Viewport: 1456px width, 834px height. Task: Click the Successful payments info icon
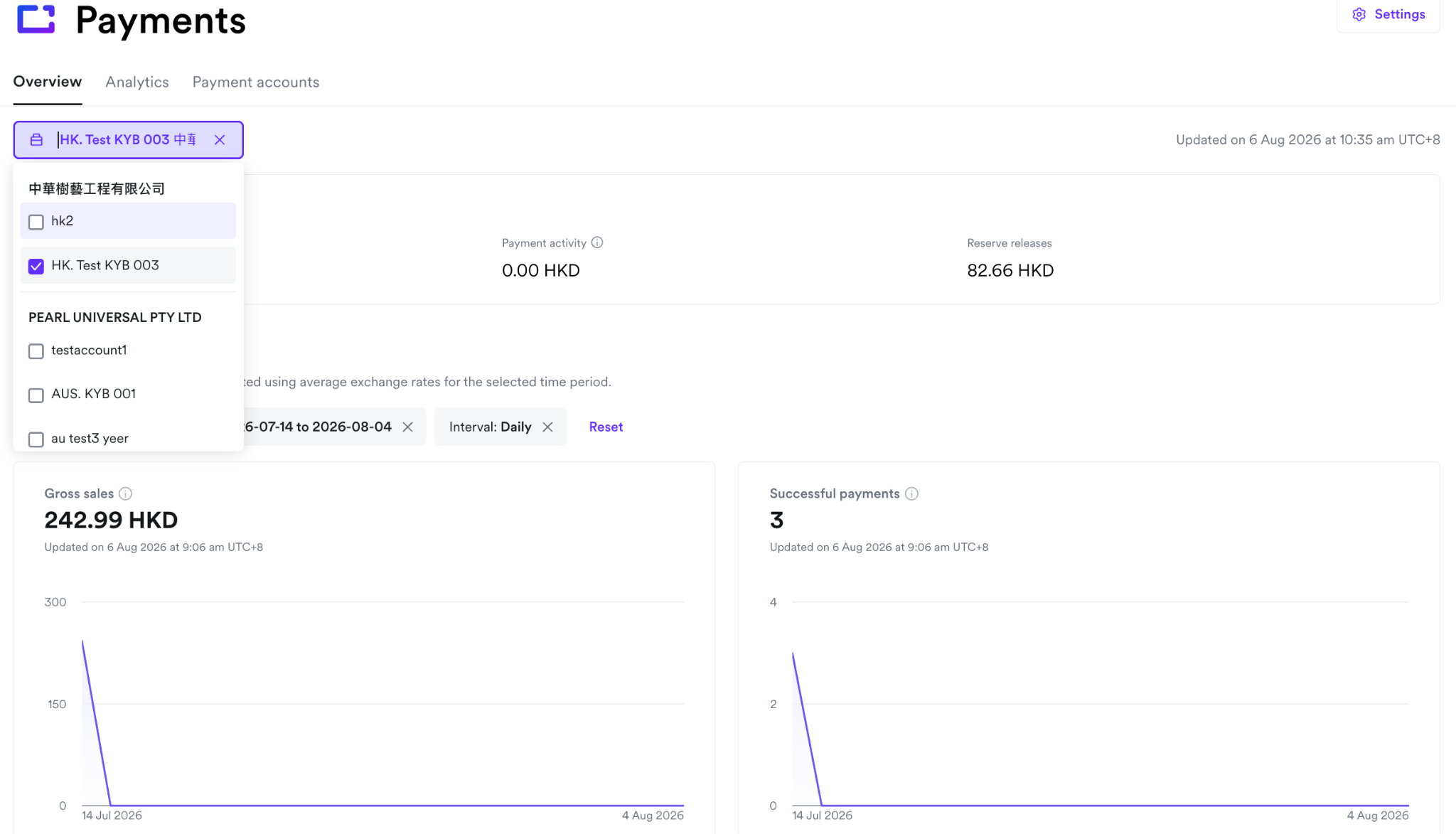pyautogui.click(x=911, y=493)
